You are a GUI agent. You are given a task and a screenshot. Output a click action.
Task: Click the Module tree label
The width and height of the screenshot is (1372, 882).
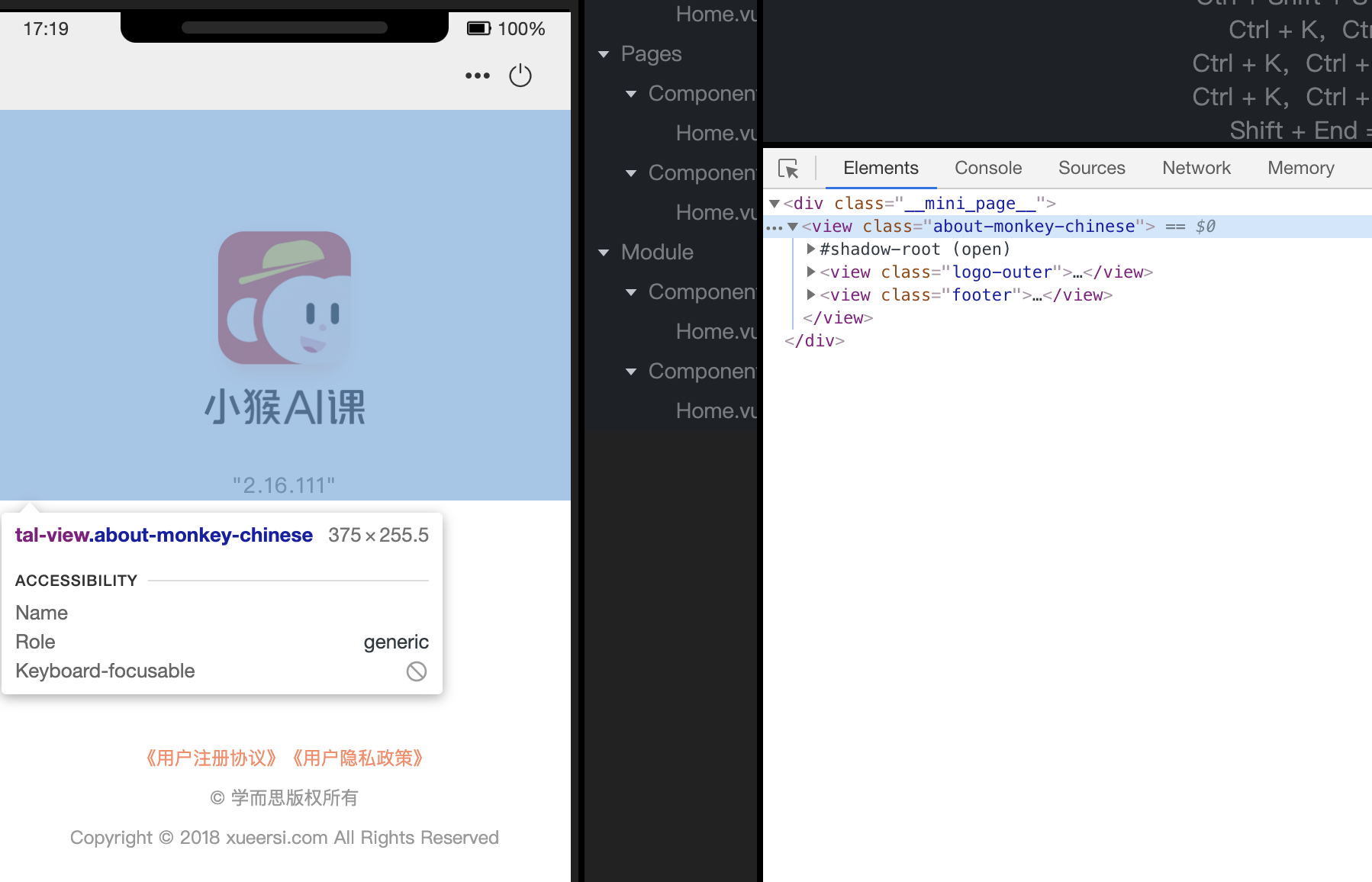pos(657,253)
